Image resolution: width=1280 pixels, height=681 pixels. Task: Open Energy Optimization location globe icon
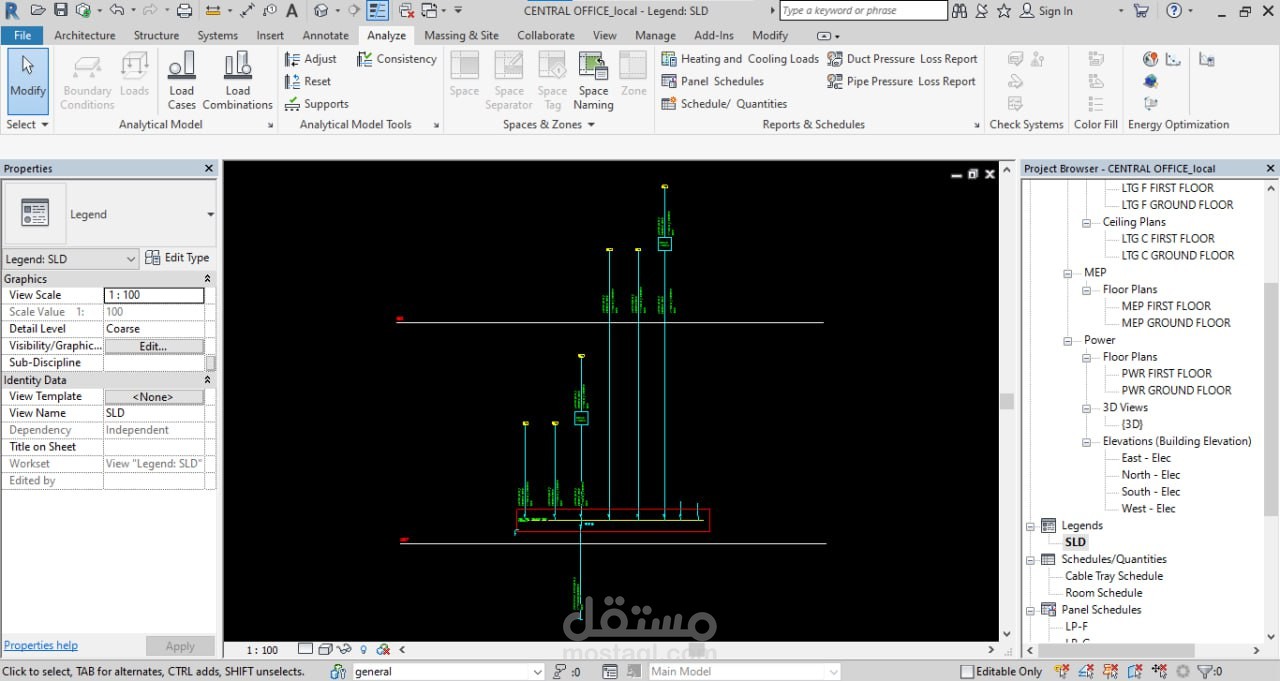1150,59
